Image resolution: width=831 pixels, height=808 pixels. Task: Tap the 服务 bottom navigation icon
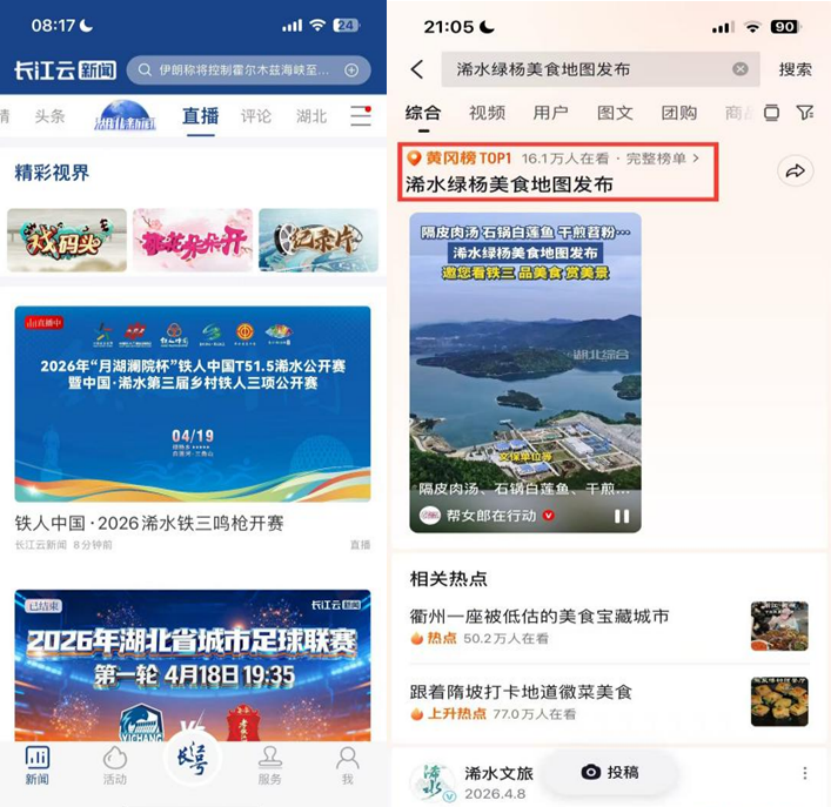pos(270,765)
